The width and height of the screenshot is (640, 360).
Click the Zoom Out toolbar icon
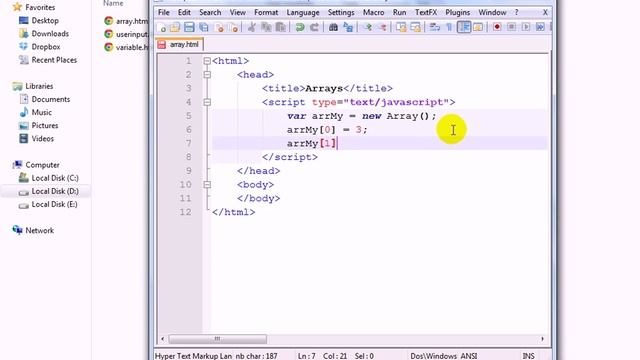(x=382, y=27)
